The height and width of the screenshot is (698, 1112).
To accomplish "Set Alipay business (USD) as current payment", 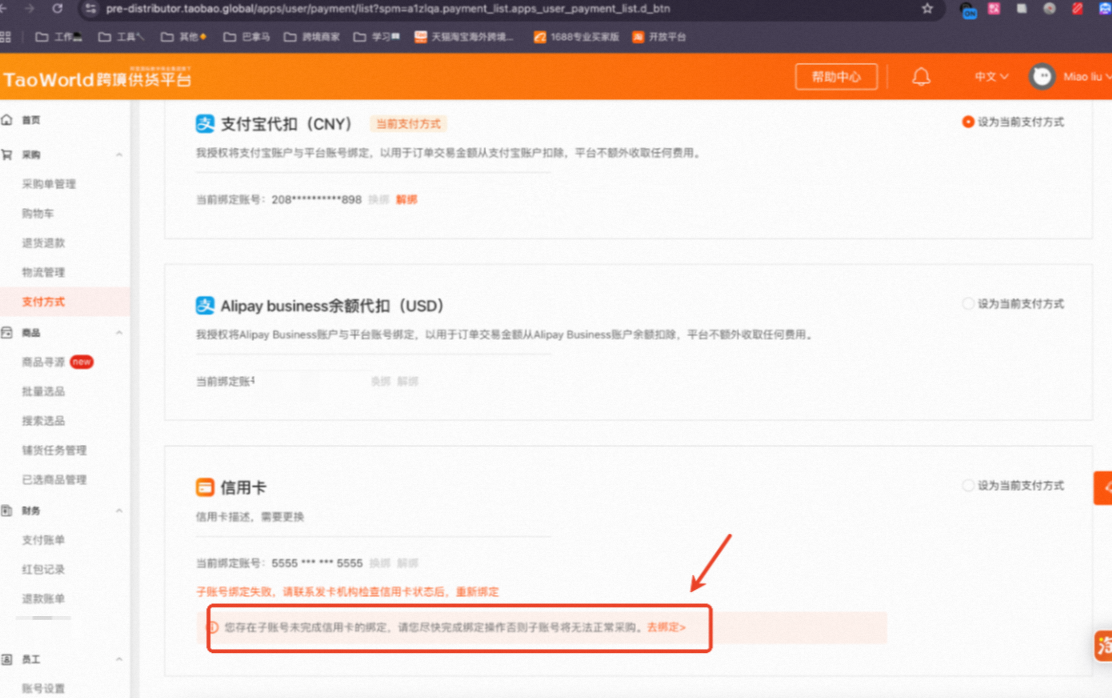I will click(967, 304).
